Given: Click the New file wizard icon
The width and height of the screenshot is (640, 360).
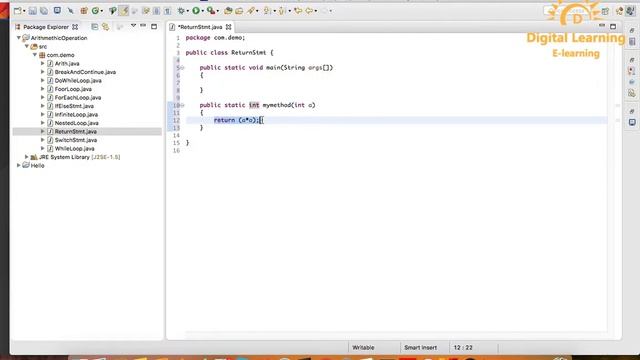Looking at the screenshot, I should 18,11.
